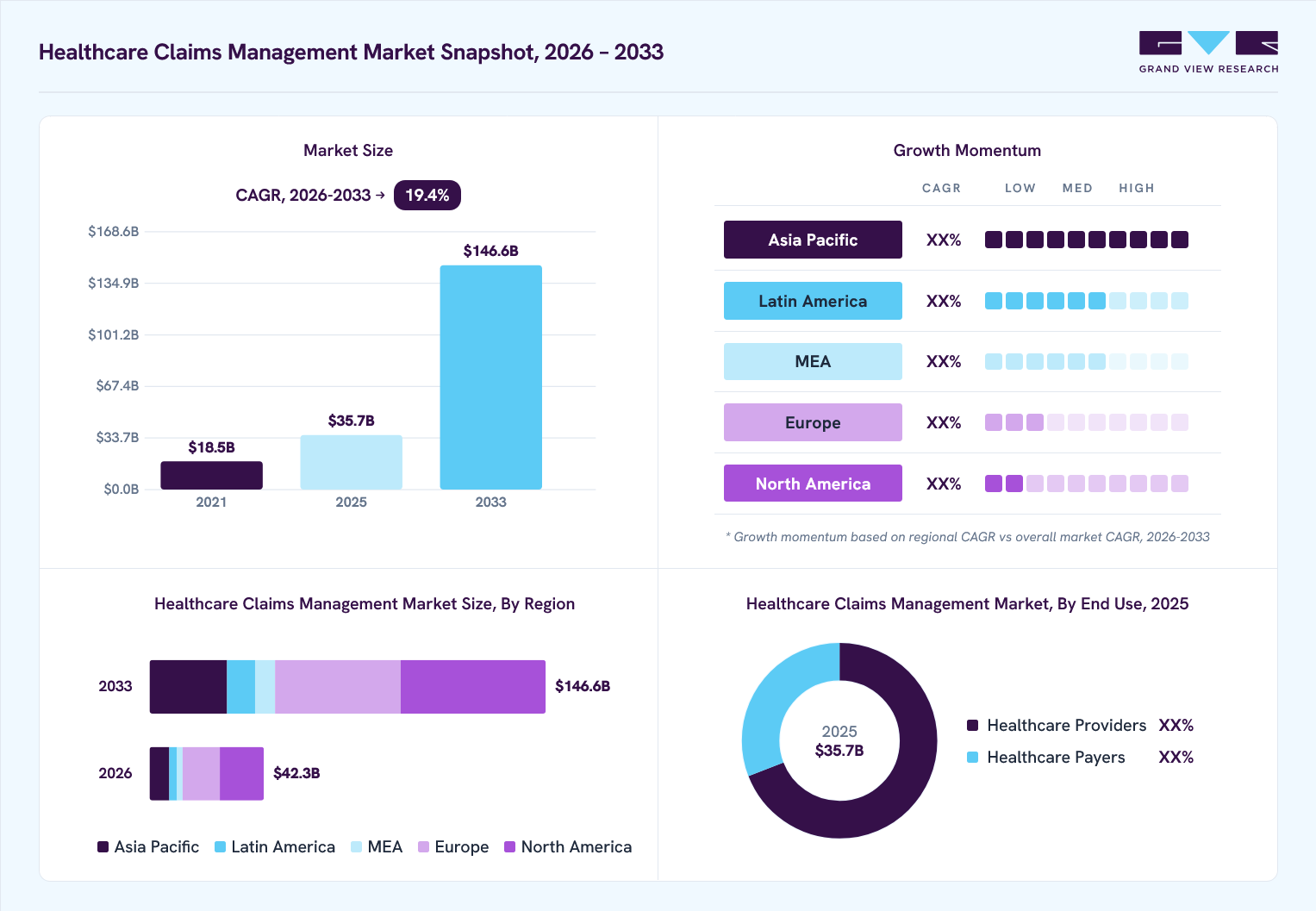Image resolution: width=1316 pixels, height=911 pixels.
Task: Click the growth momentum footnote text
Action: 967,537
